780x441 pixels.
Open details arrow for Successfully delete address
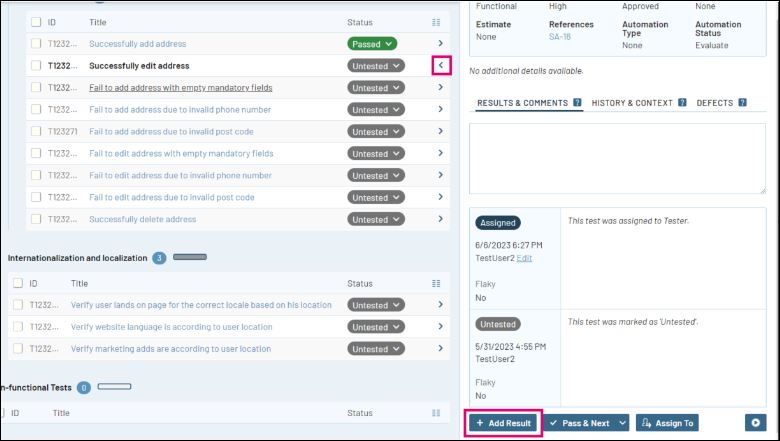coord(440,219)
